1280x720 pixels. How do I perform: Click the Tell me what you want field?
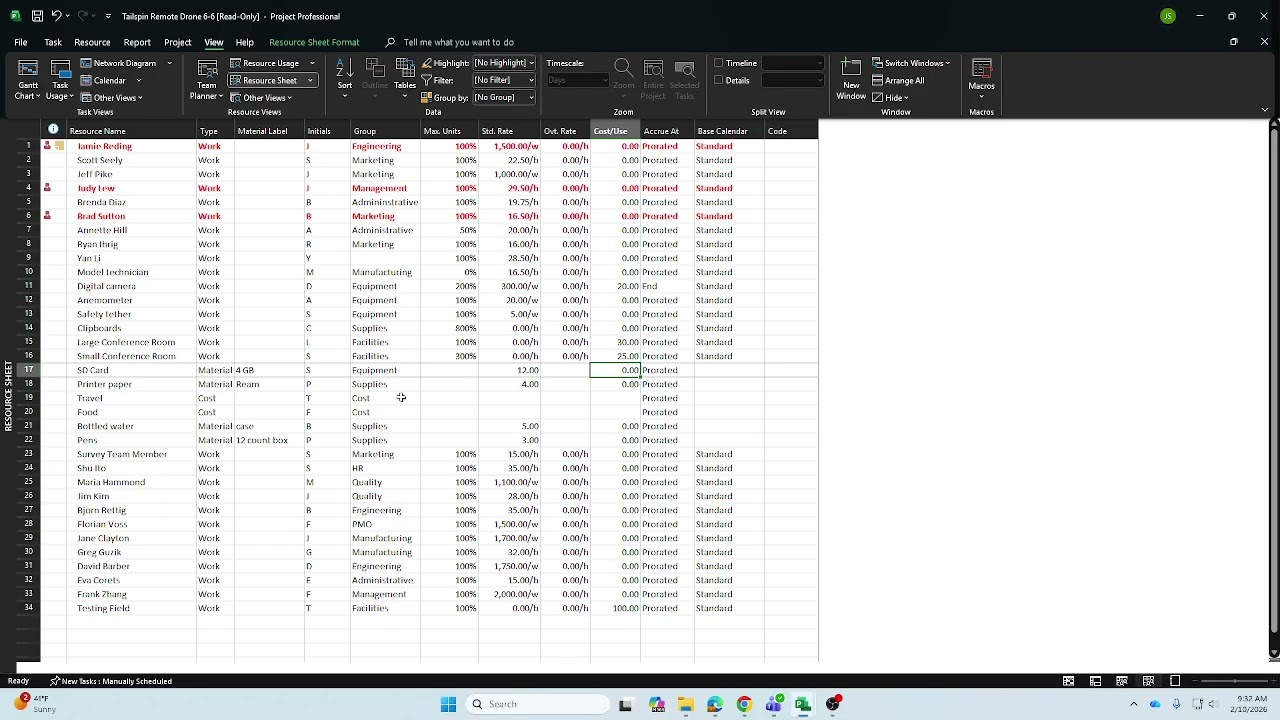pyautogui.click(x=458, y=42)
